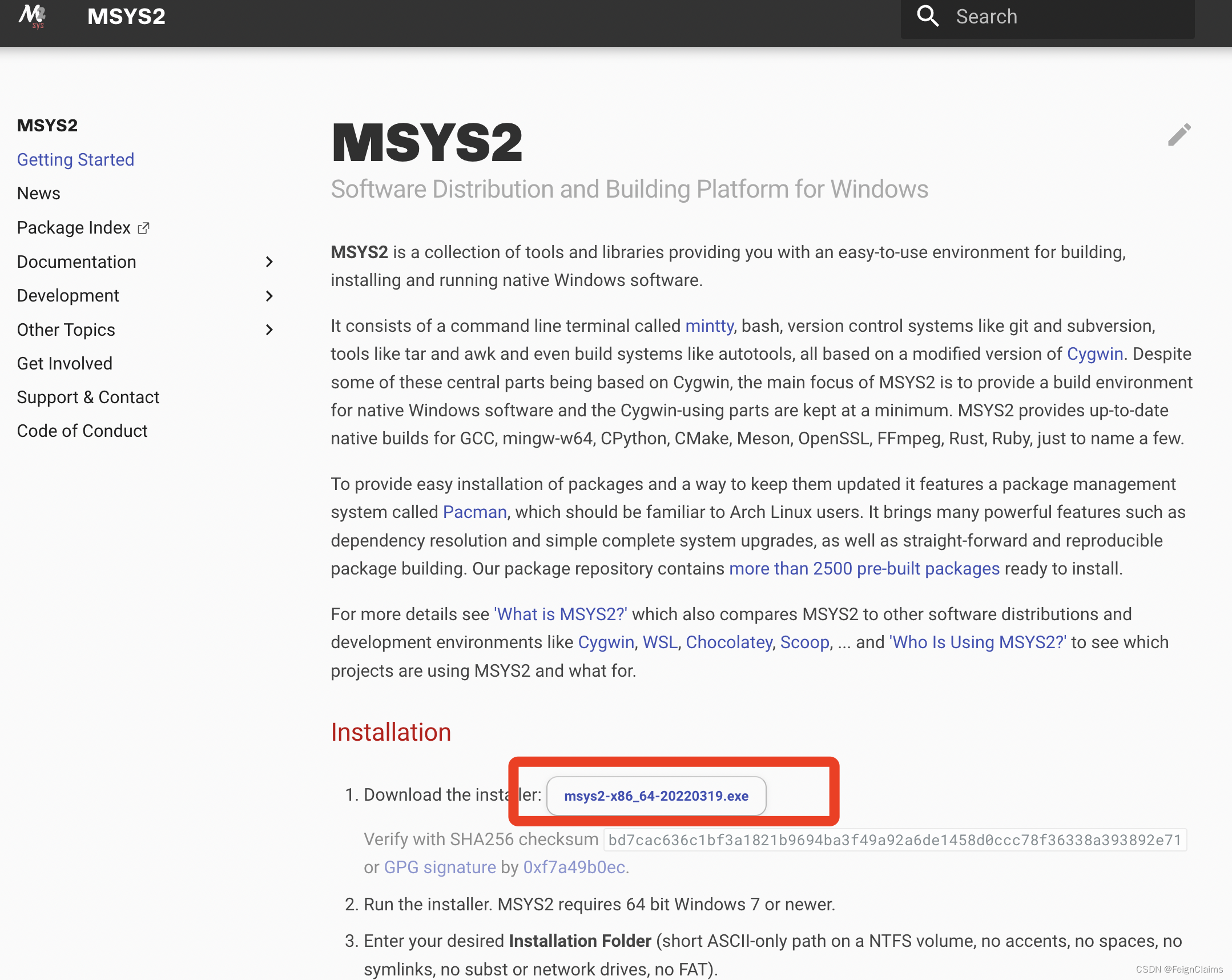The height and width of the screenshot is (980, 1232).
Task: Focus the Search input field
Action: tap(1048, 17)
